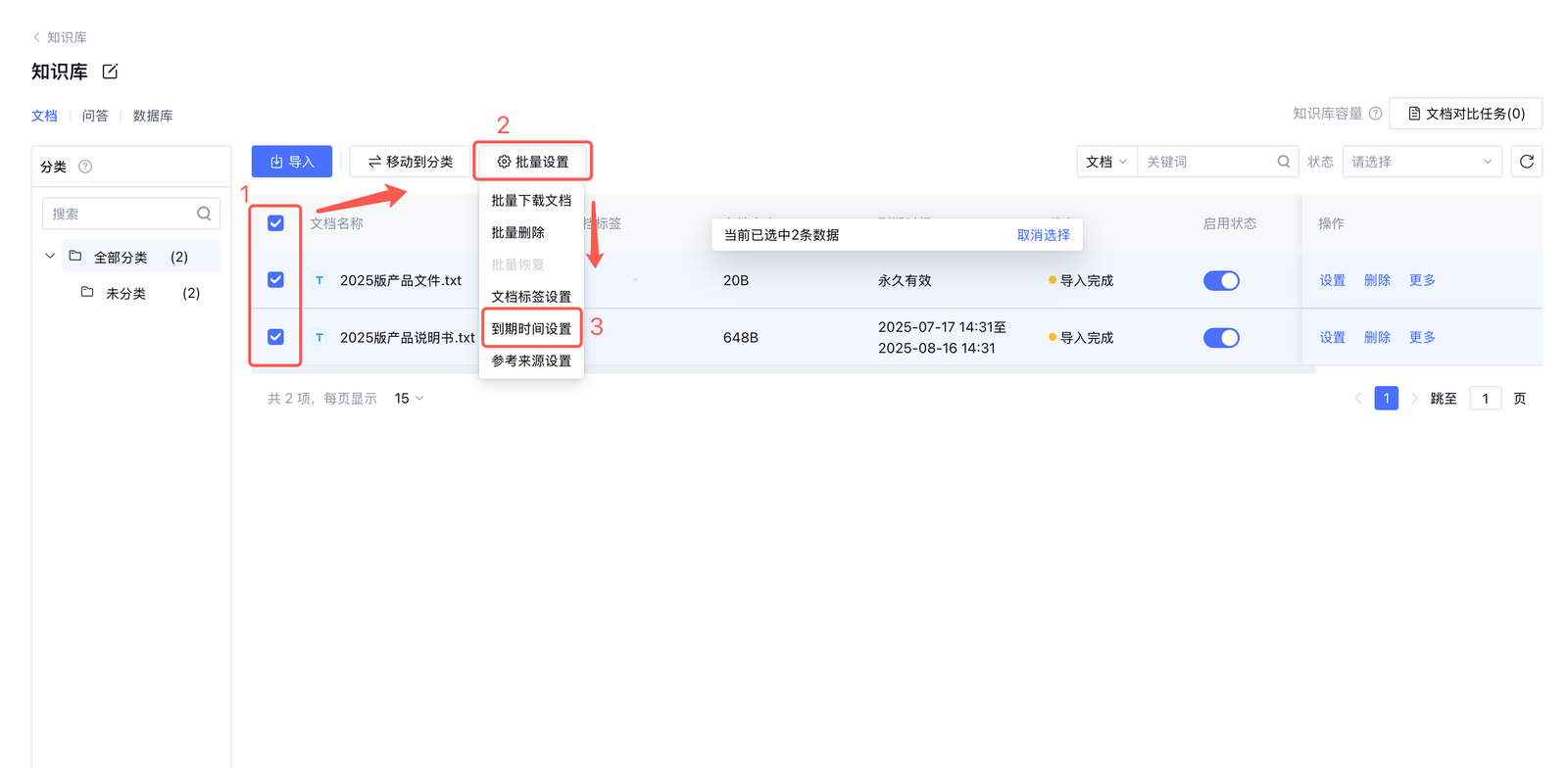Open the 文档 search type dropdown
1568x768 pixels.
coord(1106,162)
